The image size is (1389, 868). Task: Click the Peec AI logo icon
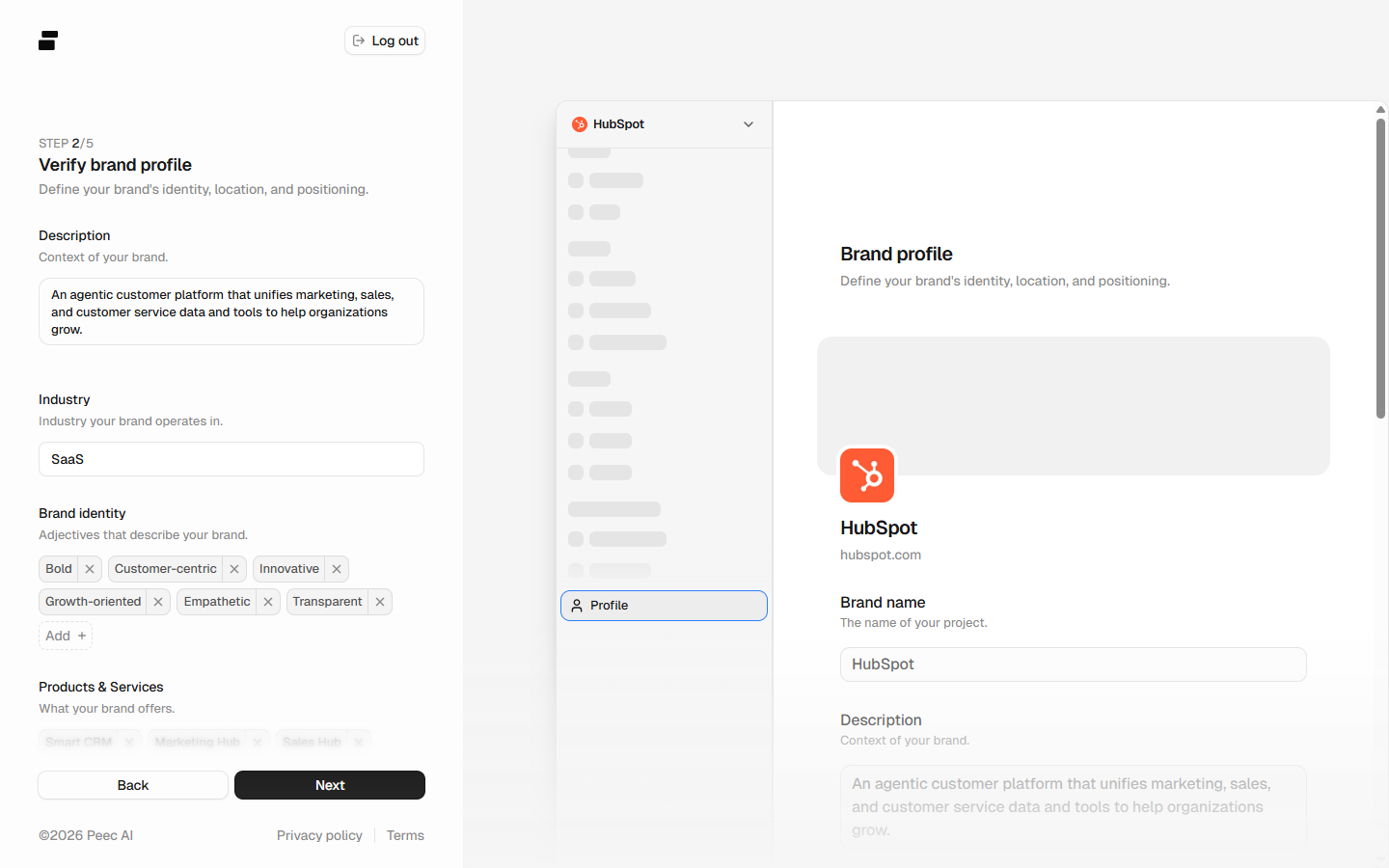click(48, 41)
